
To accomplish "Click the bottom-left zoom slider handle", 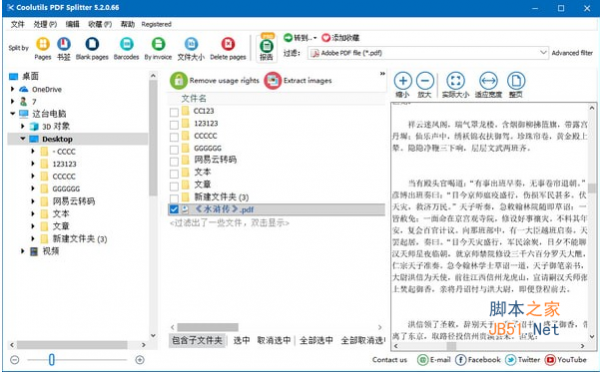I will pos(52,360).
